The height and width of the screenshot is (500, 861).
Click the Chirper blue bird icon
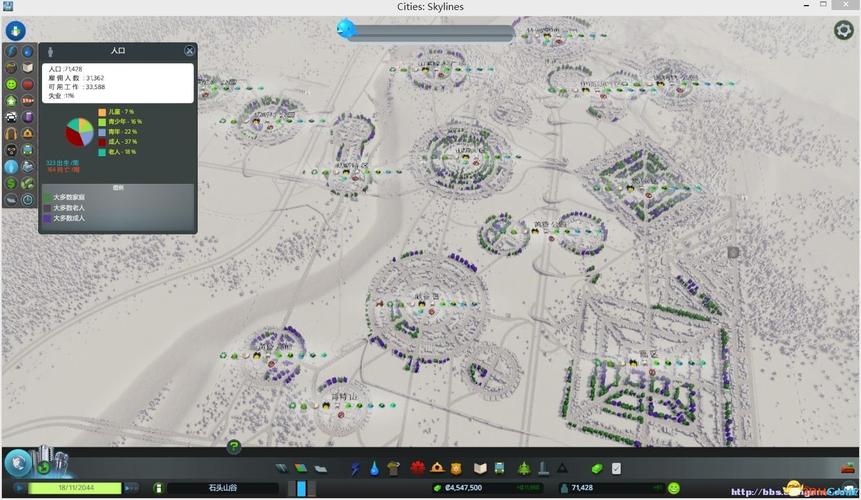click(x=346, y=29)
